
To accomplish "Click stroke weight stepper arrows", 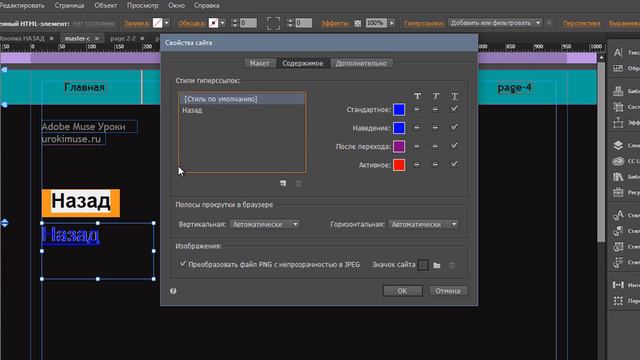I will 234,23.
